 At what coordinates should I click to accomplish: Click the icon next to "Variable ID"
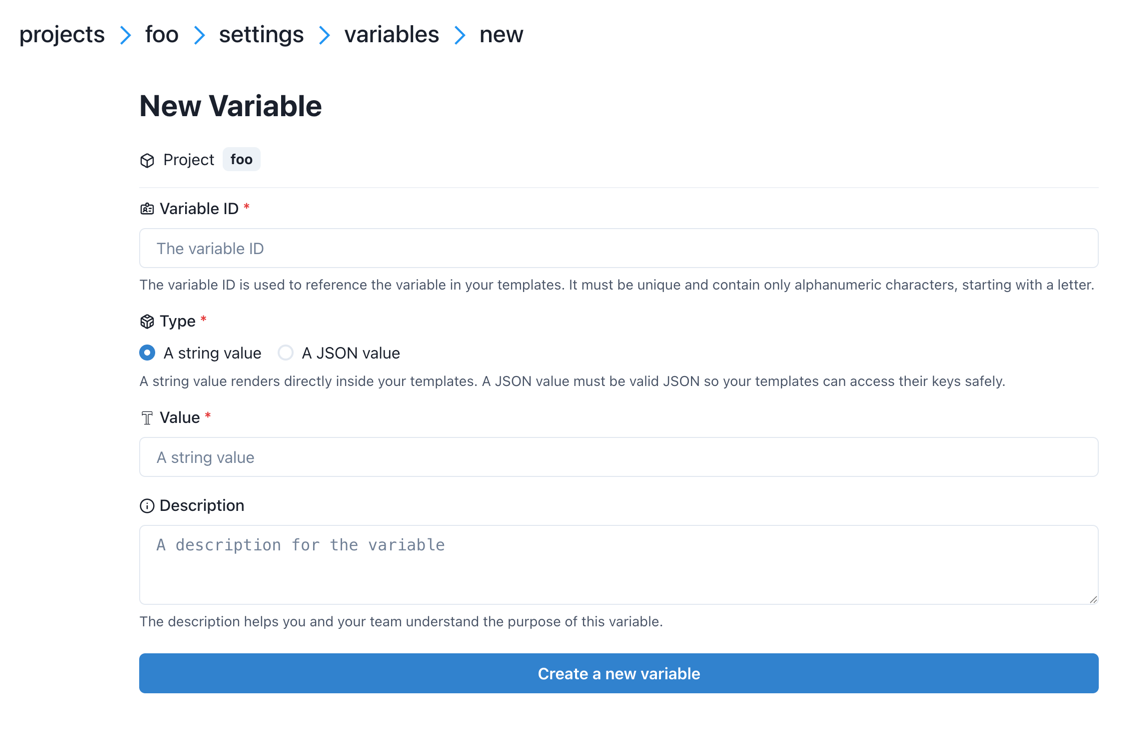[146, 208]
